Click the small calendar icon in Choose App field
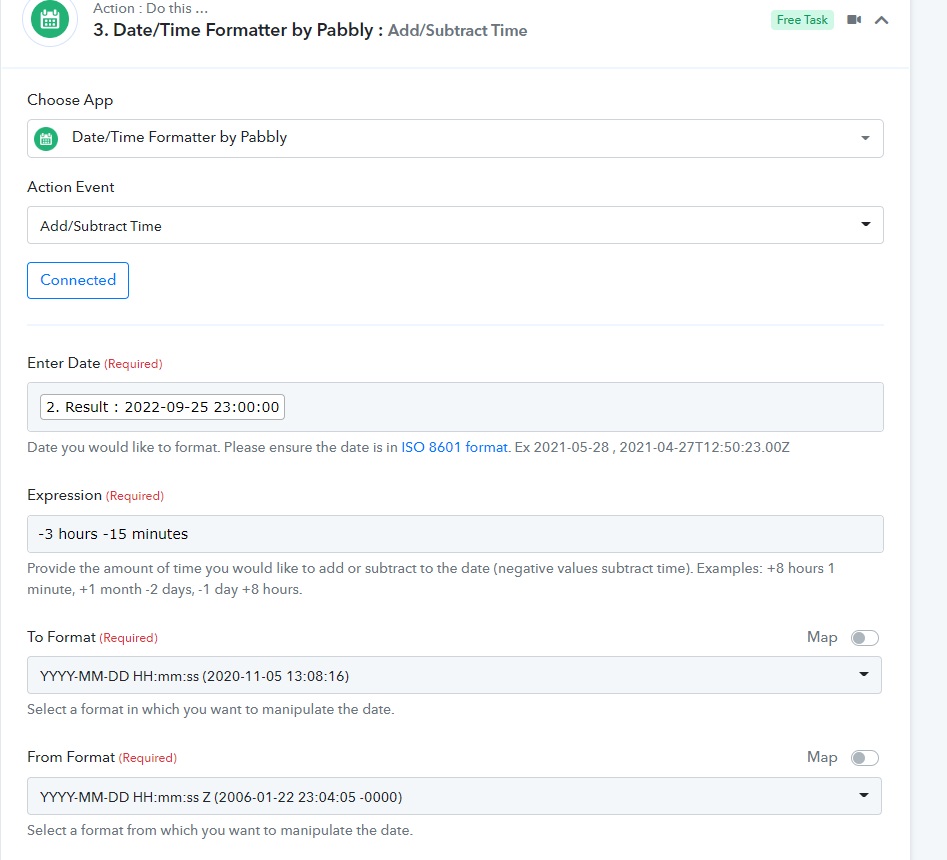Screen dimensions: 947x860 point(46,139)
